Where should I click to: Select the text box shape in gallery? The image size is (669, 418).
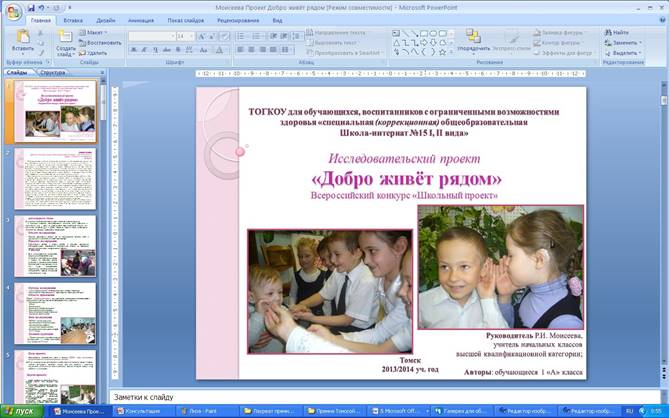point(396,33)
